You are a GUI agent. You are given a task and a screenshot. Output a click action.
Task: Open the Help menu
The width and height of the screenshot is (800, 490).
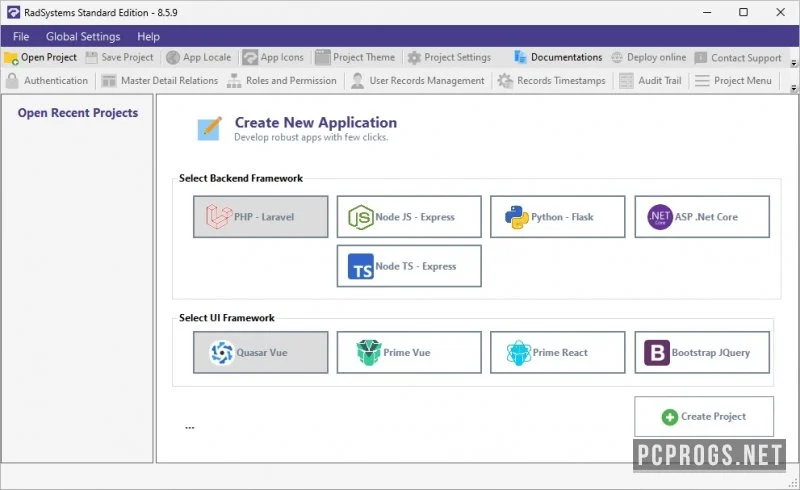click(148, 37)
